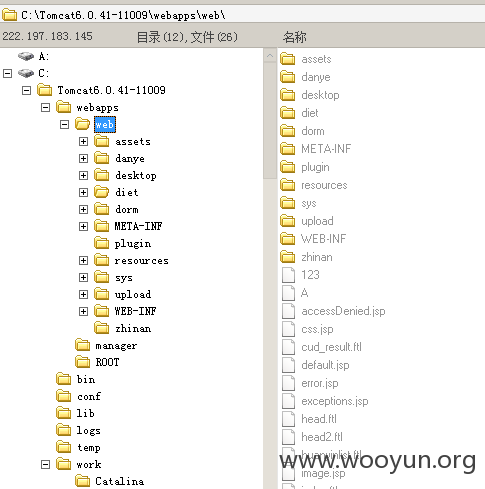
Task: Click the upload folder icon in file list
Action: pyautogui.click(x=287, y=221)
